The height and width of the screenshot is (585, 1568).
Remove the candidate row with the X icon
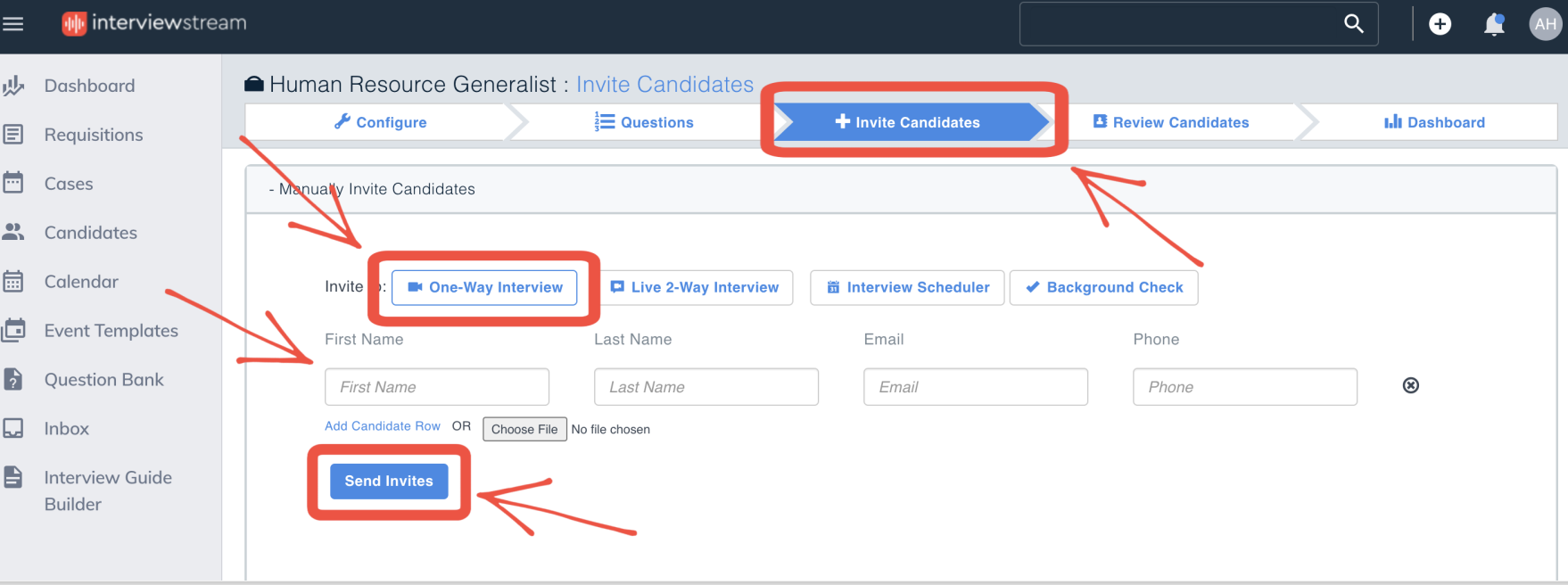coord(1410,385)
